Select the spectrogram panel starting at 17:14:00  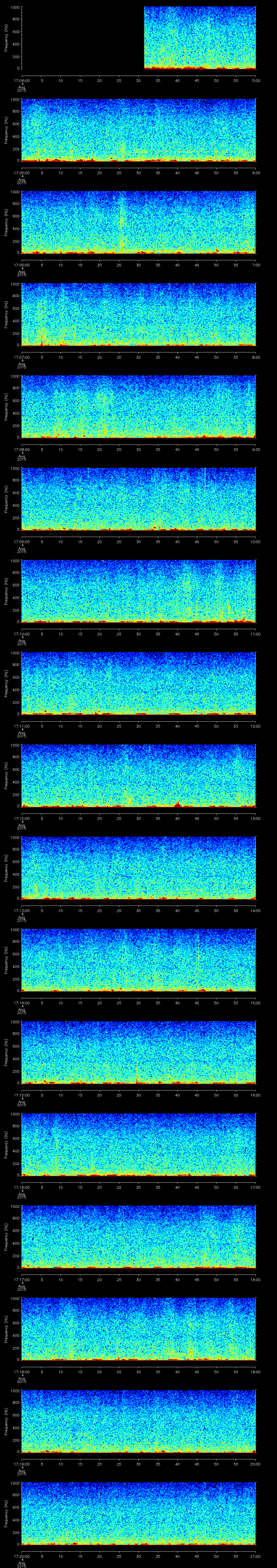click(x=139, y=960)
